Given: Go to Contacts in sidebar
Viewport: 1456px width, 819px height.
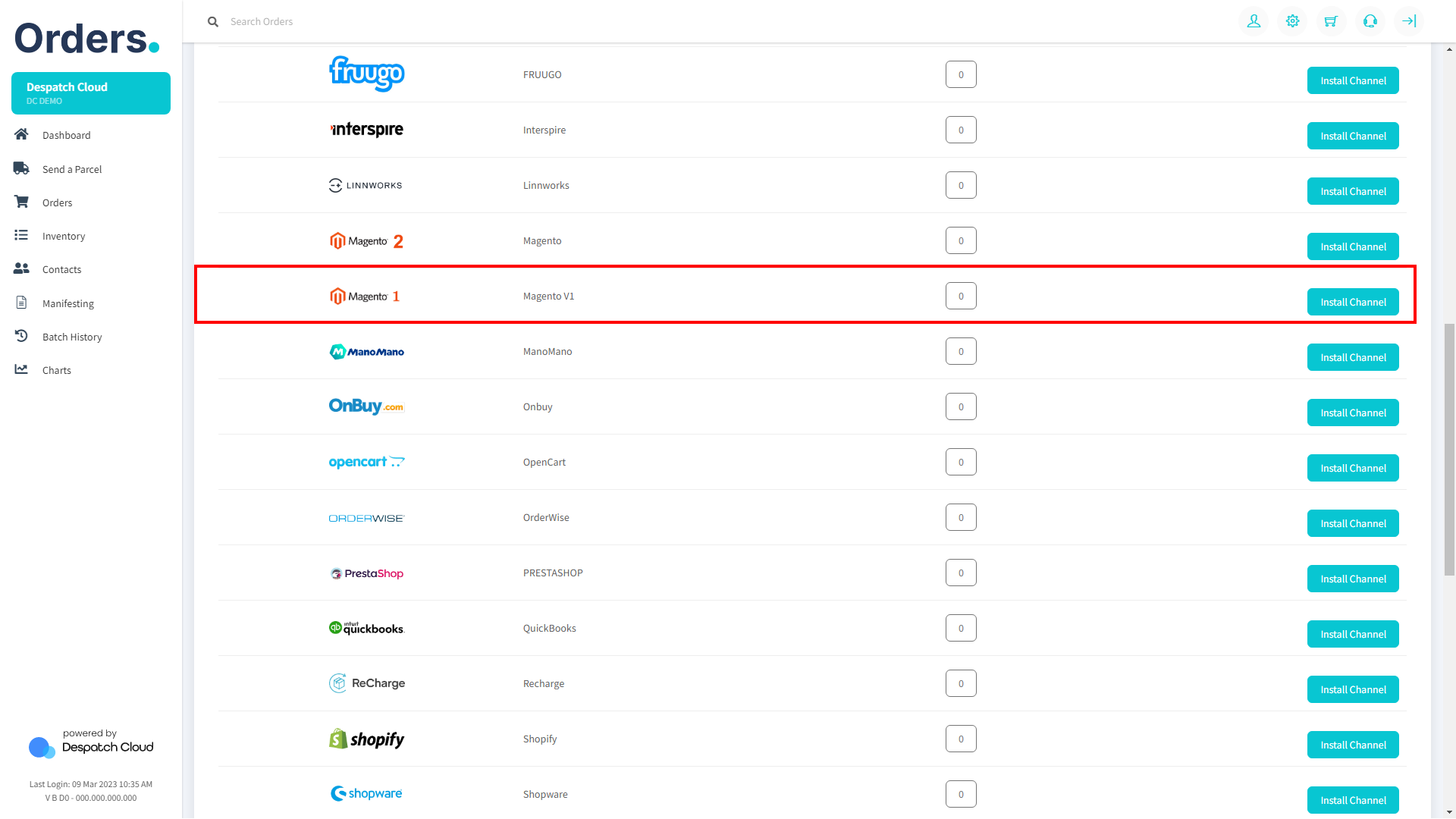Looking at the screenshot, I should [x=61, y=269].
